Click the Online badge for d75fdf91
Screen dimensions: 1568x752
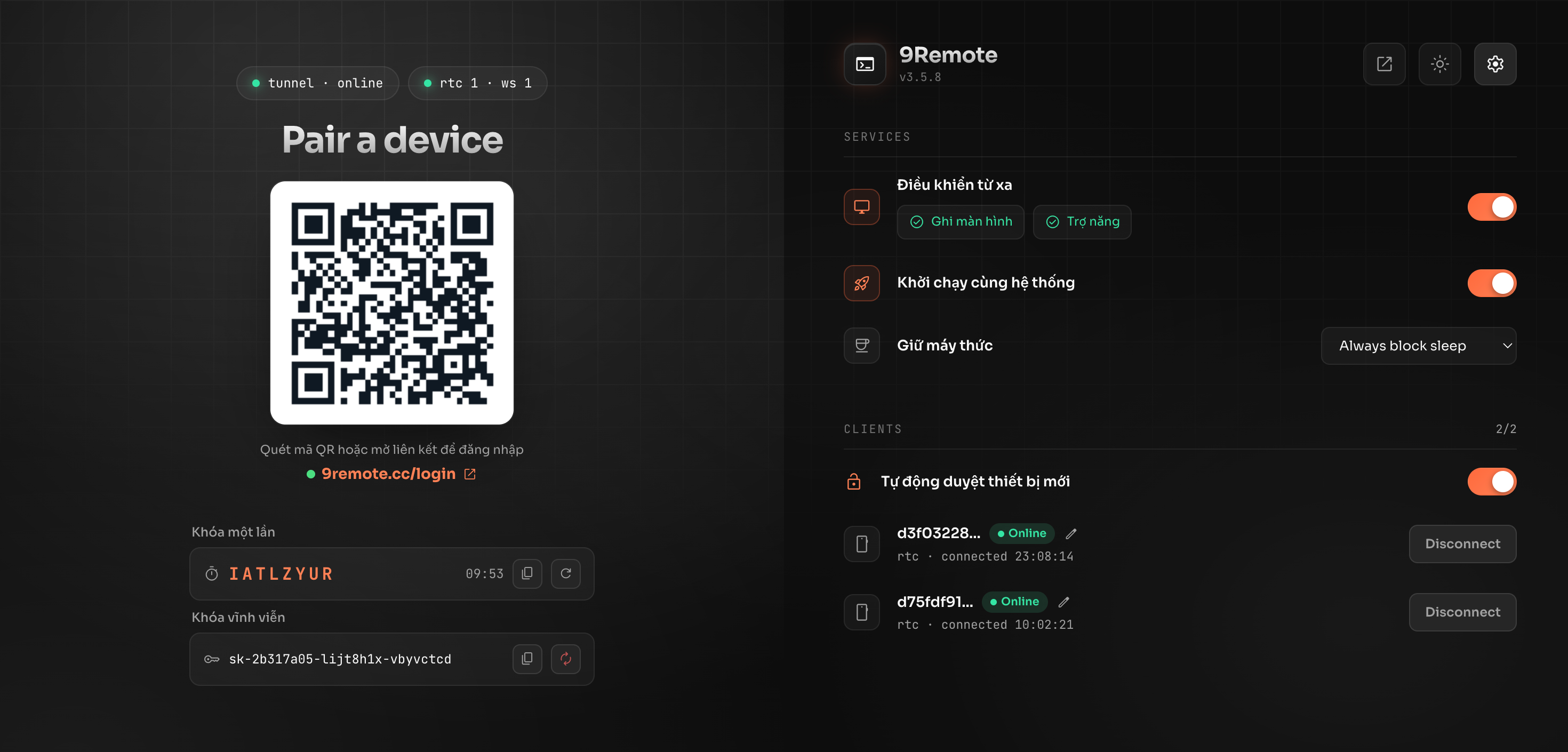1014,602
